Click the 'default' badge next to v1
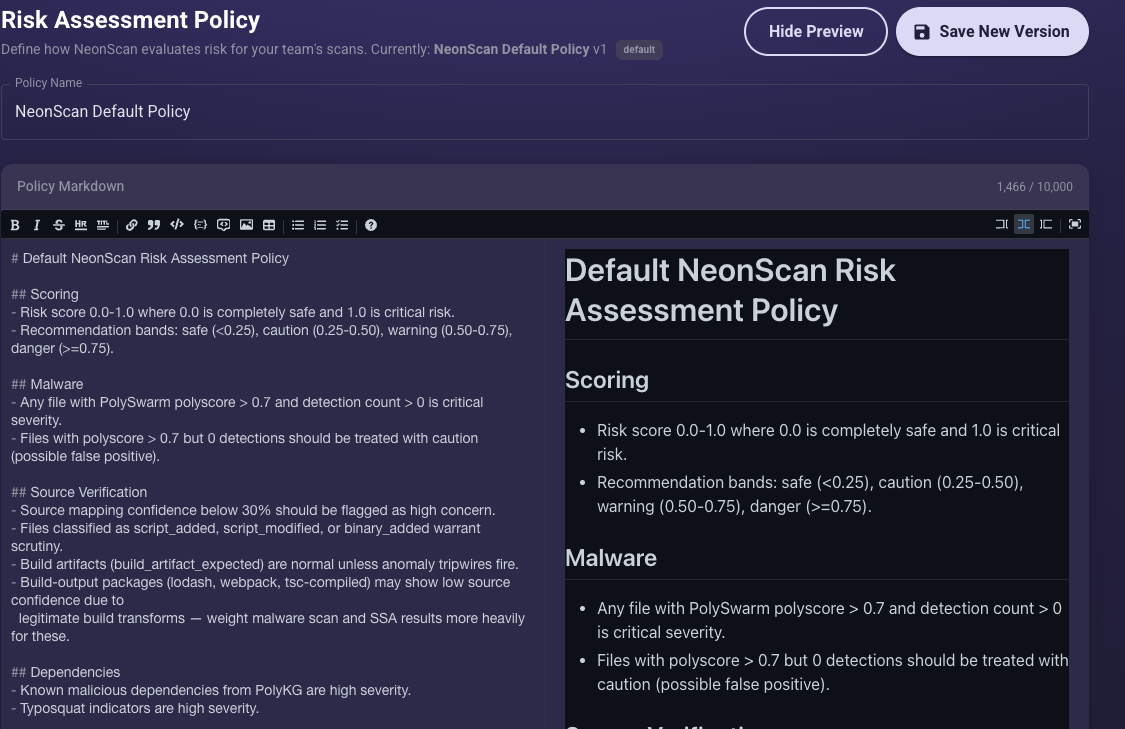The height and width of the screenshot is (729, 1125). (639, 50)
